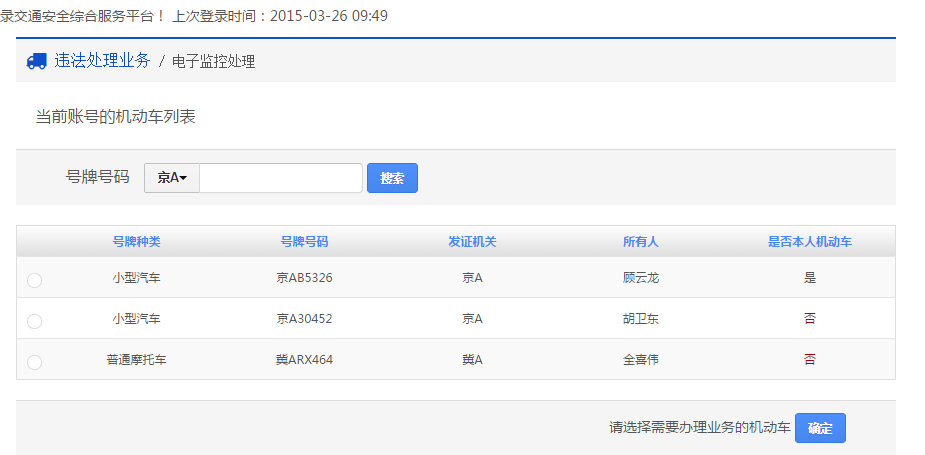
Task: Click owner name 全喜伟 in table
Action: pyautogui.click(x=640, y=360)
